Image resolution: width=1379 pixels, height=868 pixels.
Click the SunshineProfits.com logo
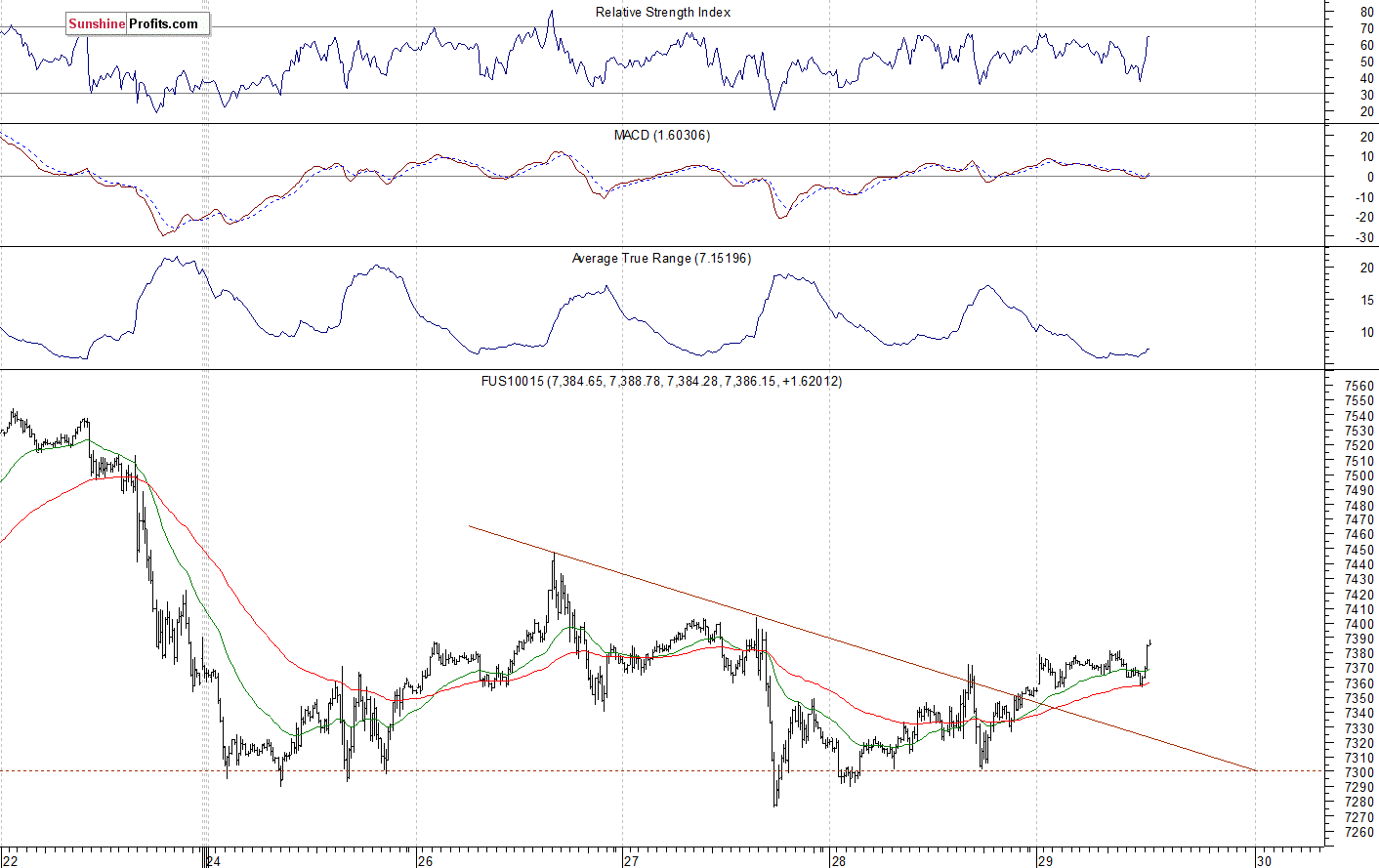click(138, 23)
